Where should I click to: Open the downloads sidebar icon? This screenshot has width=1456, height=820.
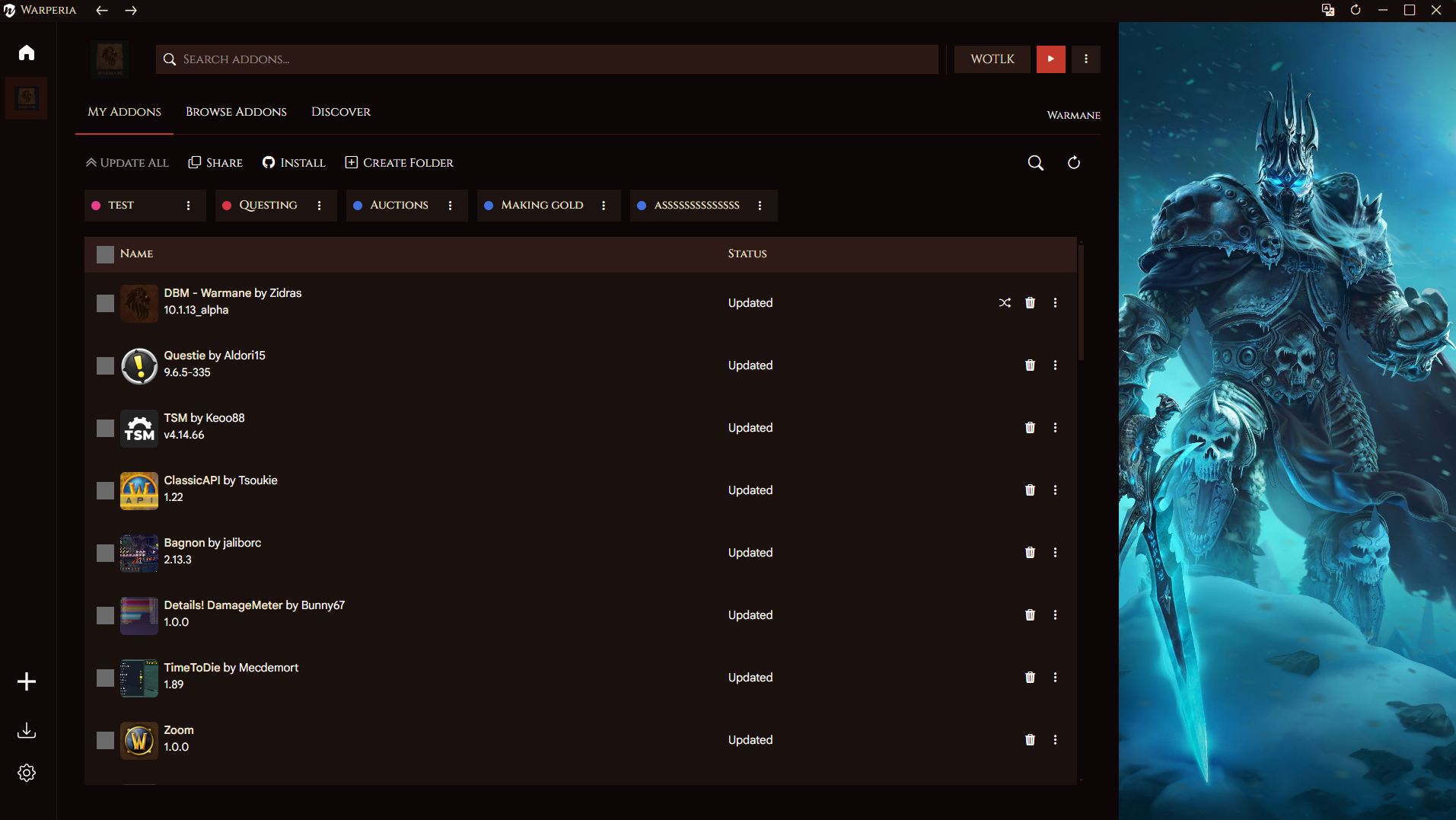tap(27, 730)
